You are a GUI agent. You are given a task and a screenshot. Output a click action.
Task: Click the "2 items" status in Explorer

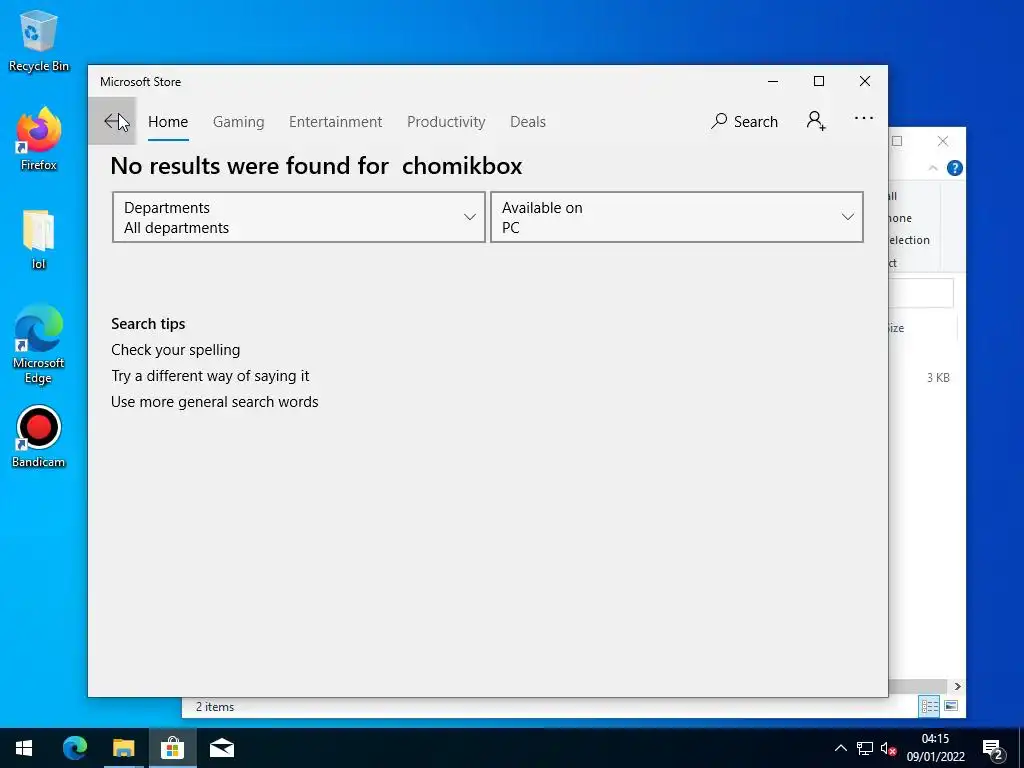point(215,707)
